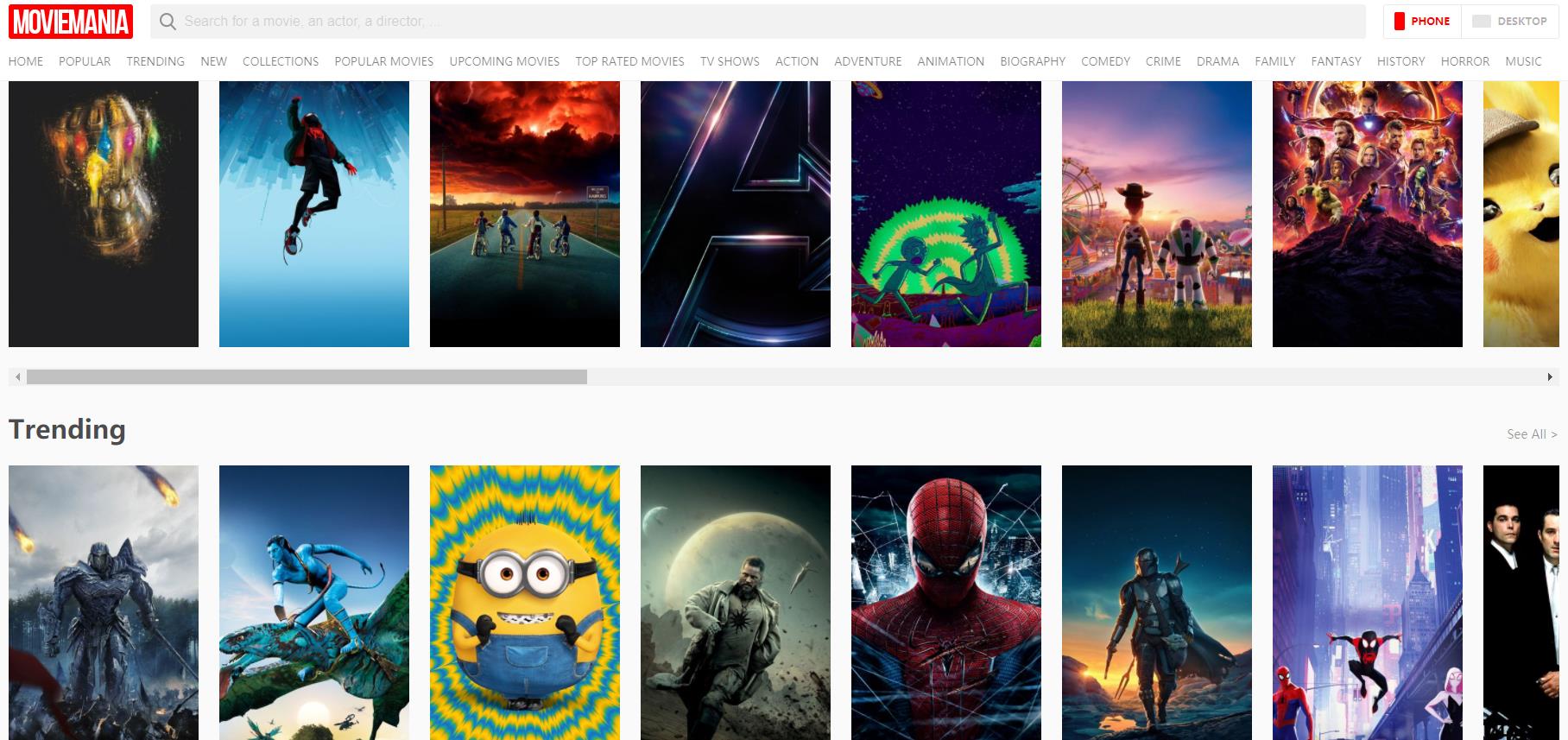
Task: Browse the Drama genre
Action: coord(1217,61)
